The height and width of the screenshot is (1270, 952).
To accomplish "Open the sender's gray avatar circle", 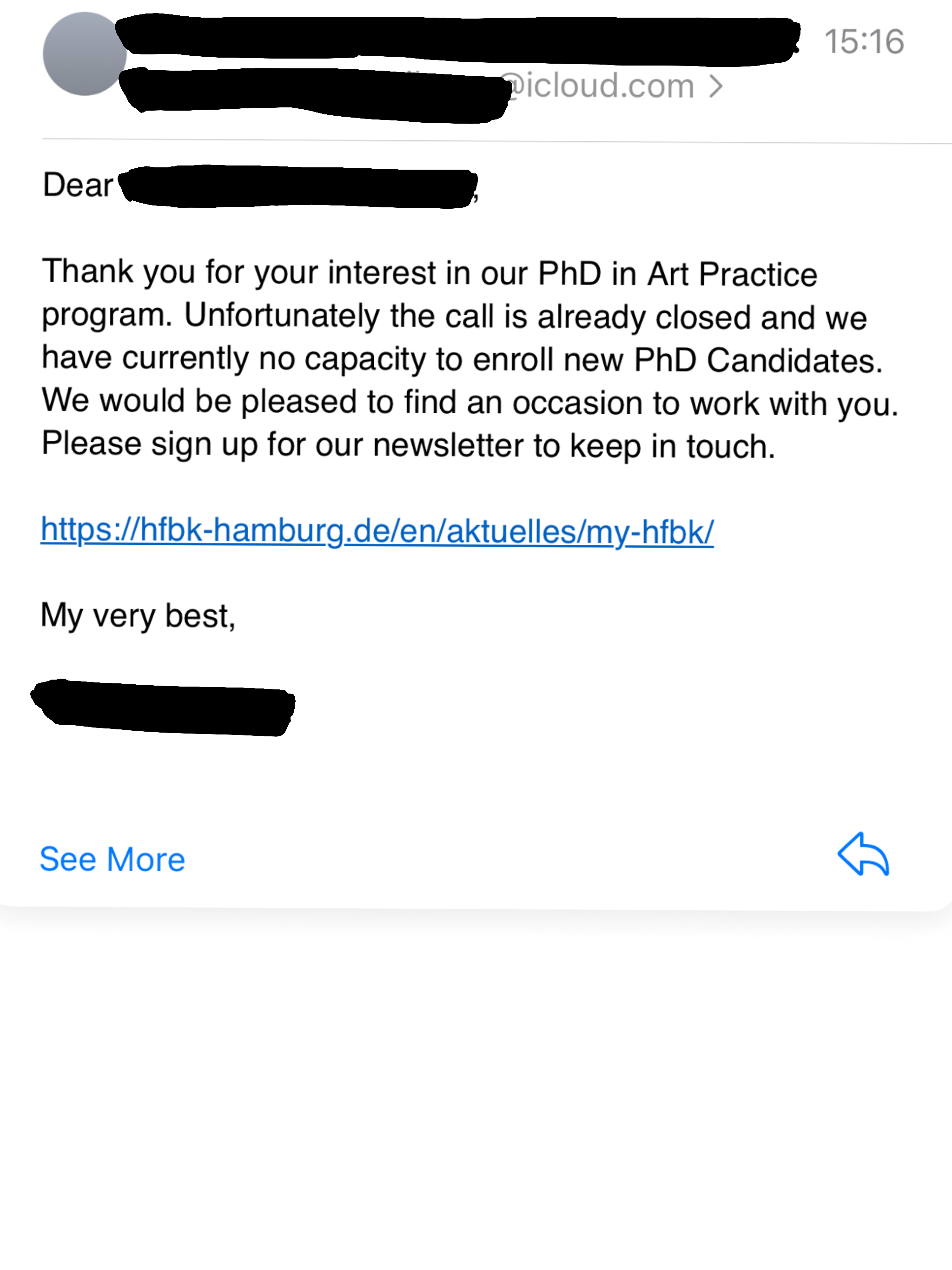I will [x=85, y=53].
